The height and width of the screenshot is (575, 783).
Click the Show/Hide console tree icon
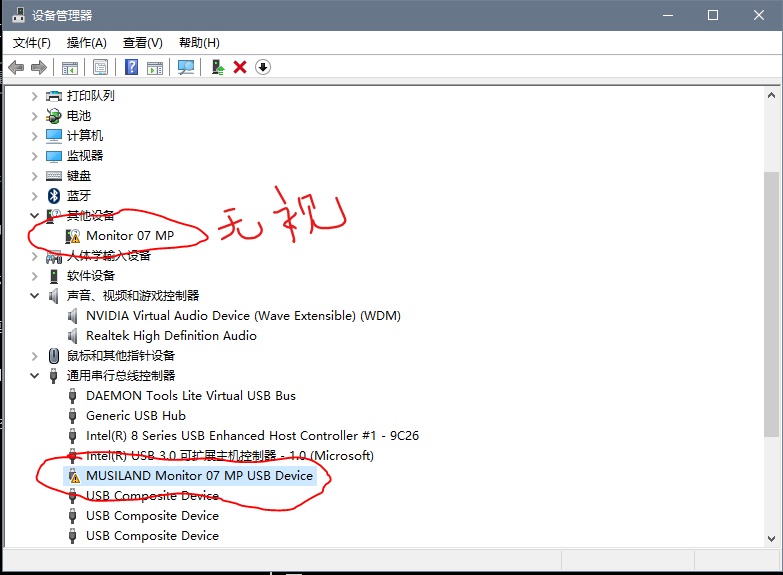click(x=70, y=67)
